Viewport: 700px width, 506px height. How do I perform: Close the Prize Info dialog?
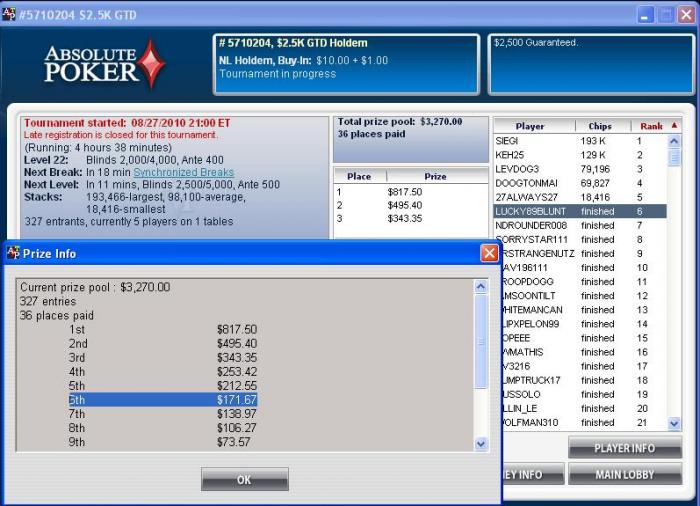[489, 253]
